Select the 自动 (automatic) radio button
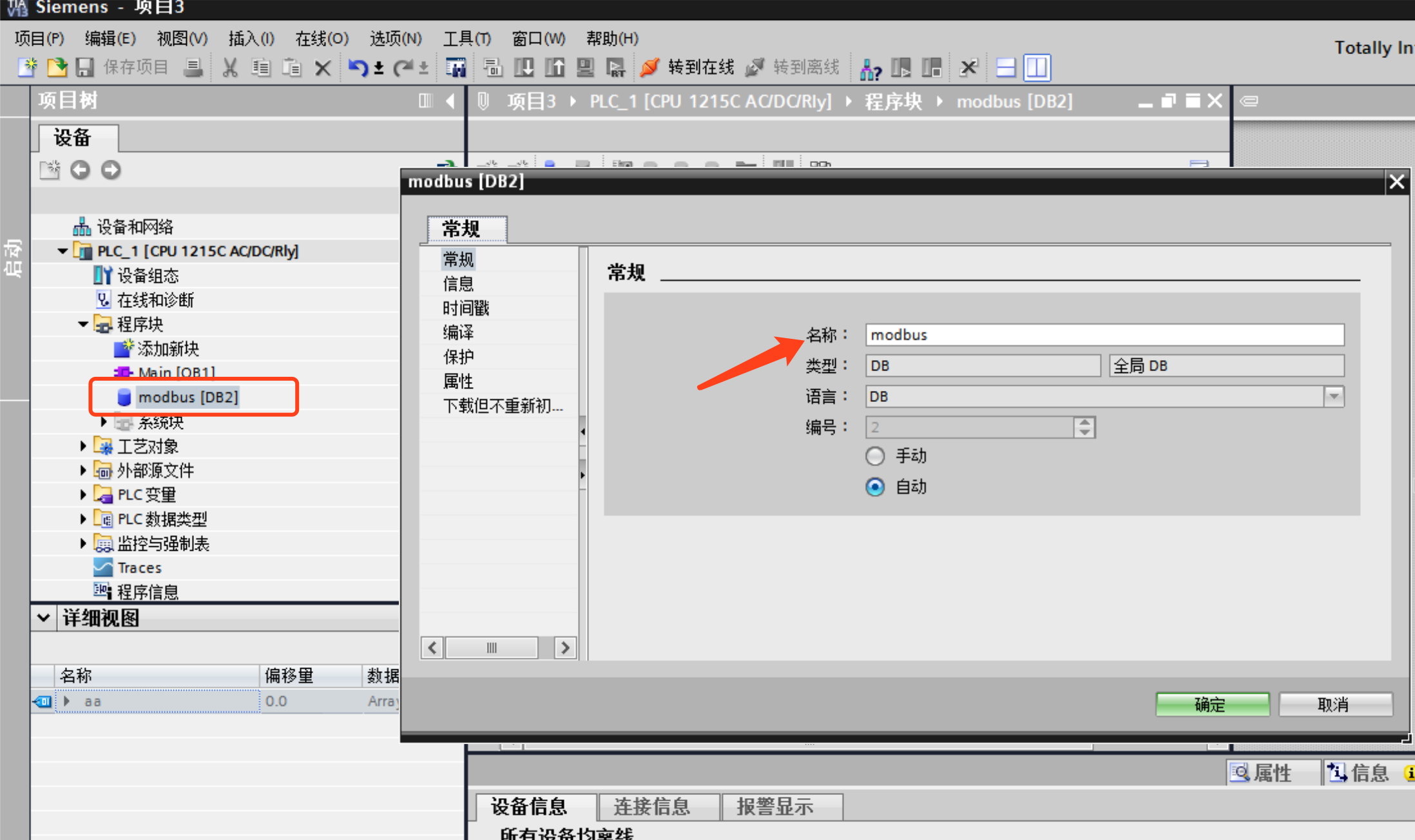The image size is (1415, 840). click(x=875, y=487)
